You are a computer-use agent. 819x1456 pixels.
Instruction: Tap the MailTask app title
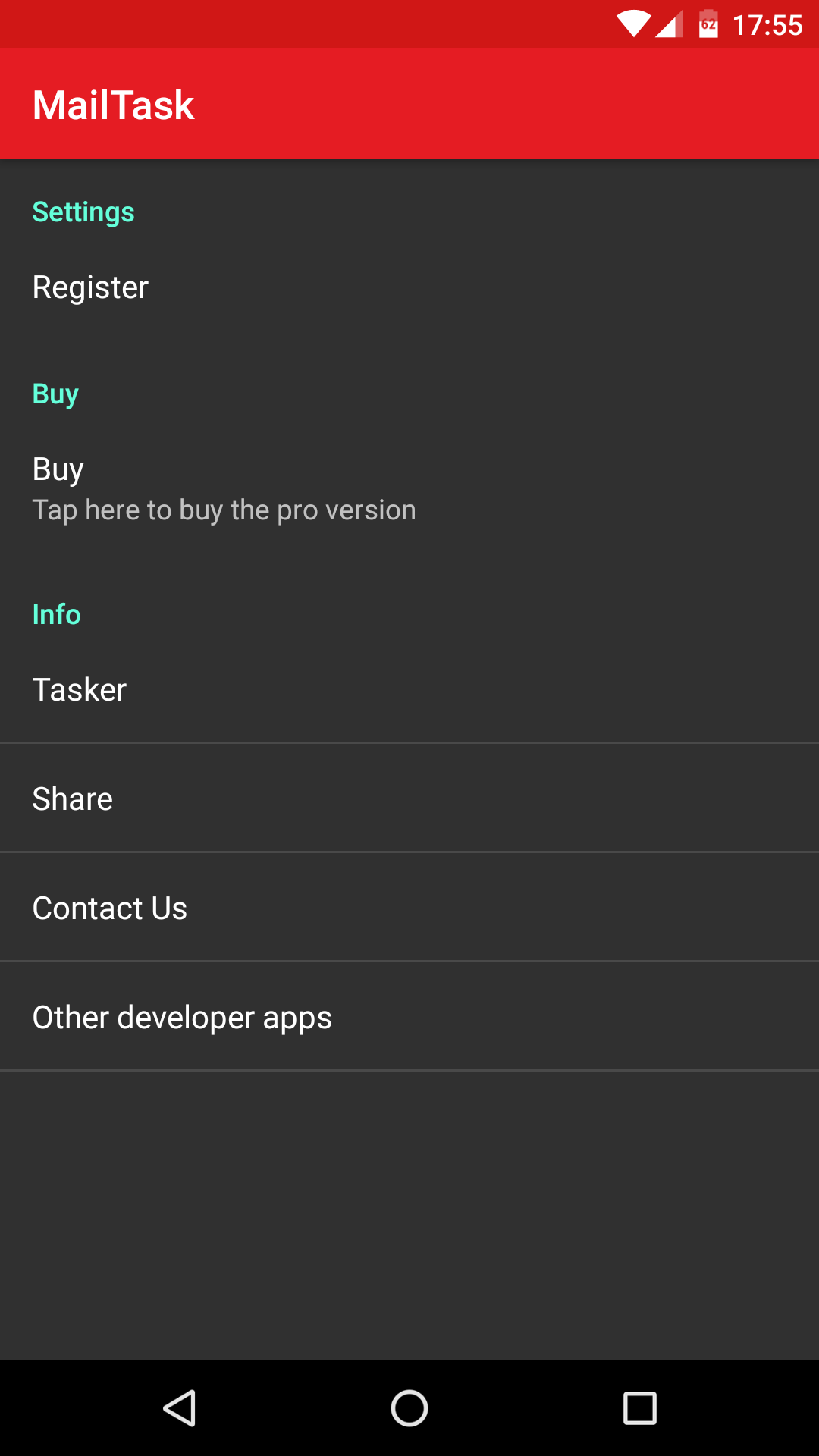point(113,105)
